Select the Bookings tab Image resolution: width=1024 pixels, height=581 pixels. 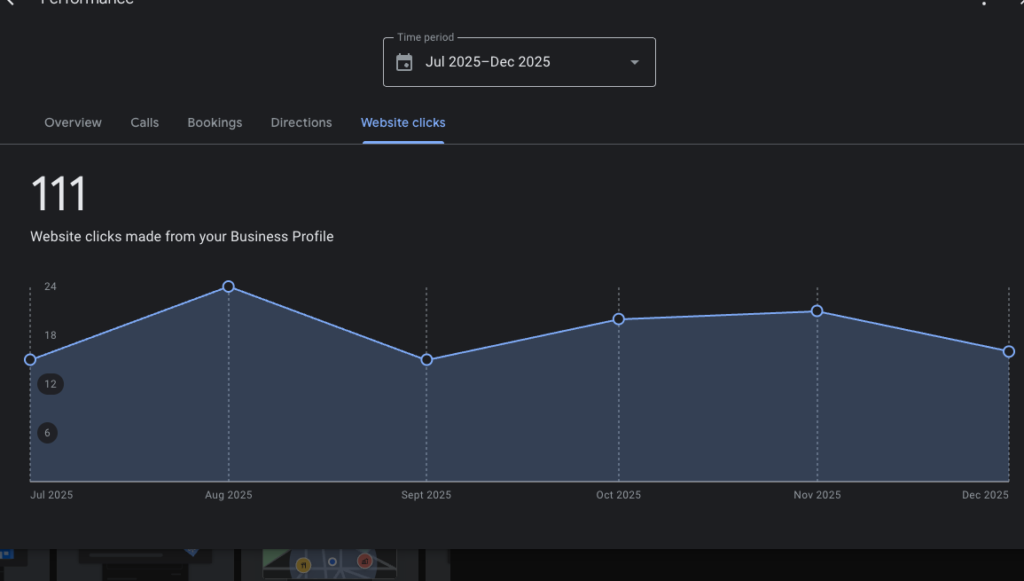[215, 123]
